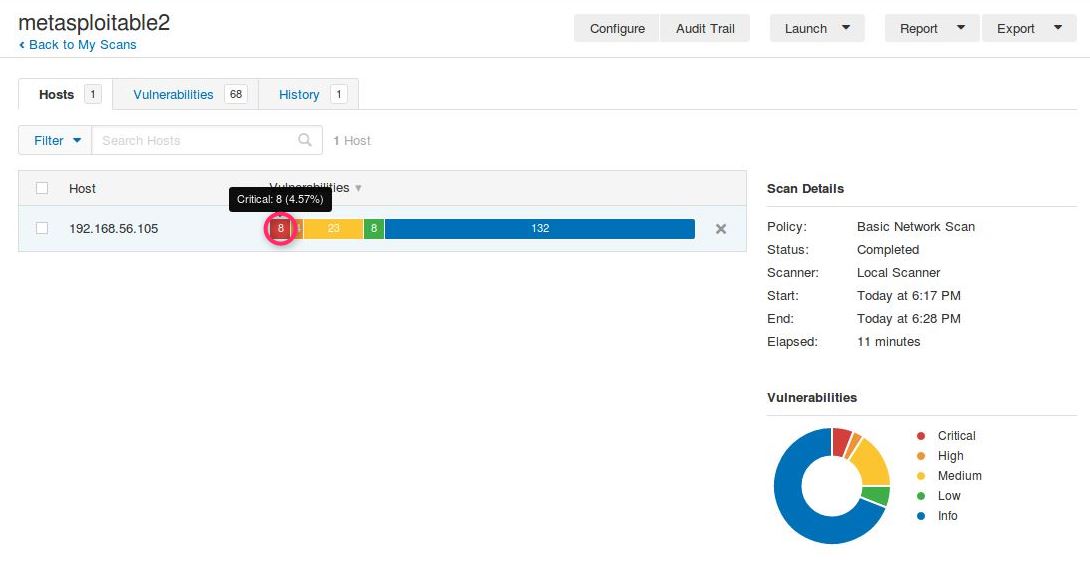Select the red critical bar segment
This screenshot has height=561, width=1090.
coord(280,228)
